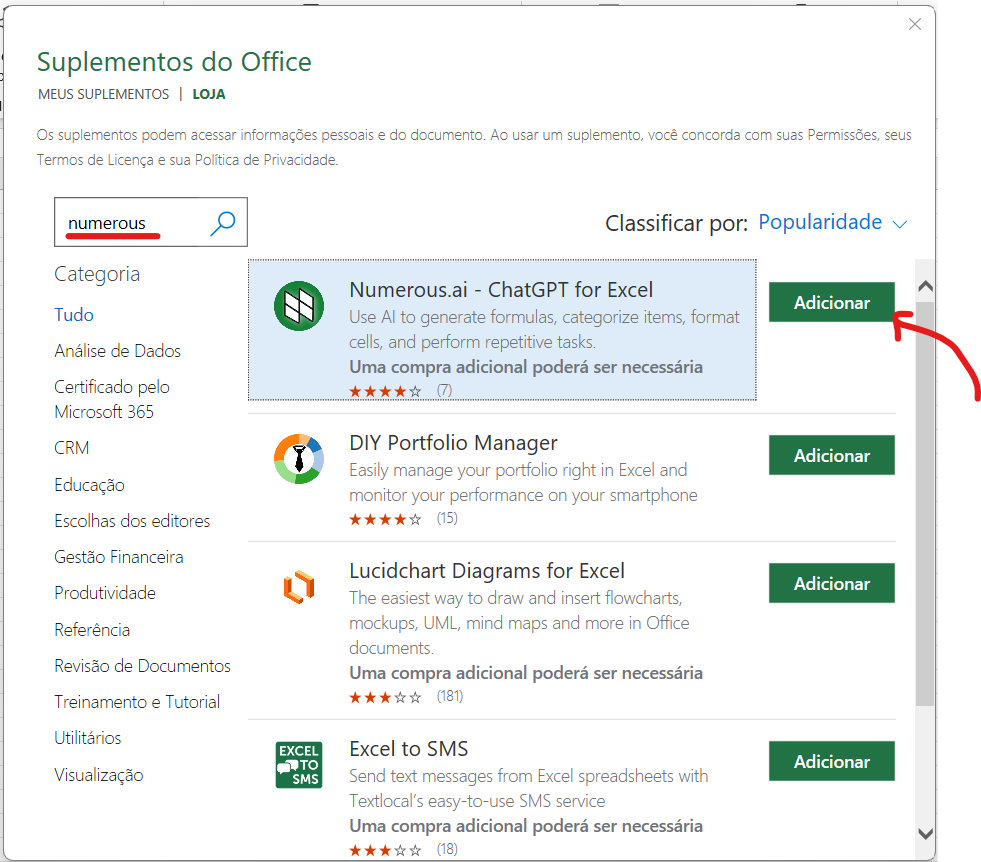981x862 pixels.
Task: Switch to the LOJA tab
Action: tap(207, 92)
